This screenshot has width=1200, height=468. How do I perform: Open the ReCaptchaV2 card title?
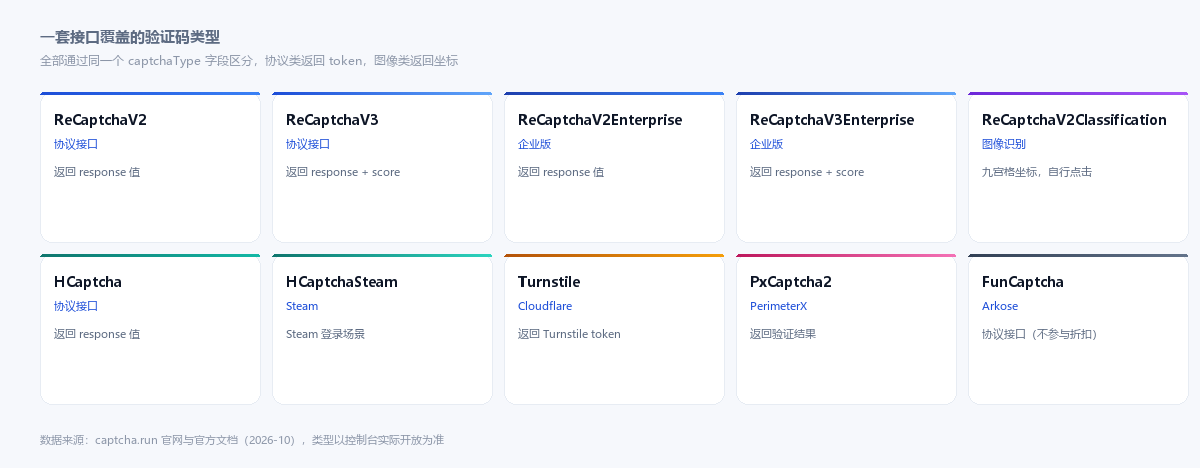100,120
